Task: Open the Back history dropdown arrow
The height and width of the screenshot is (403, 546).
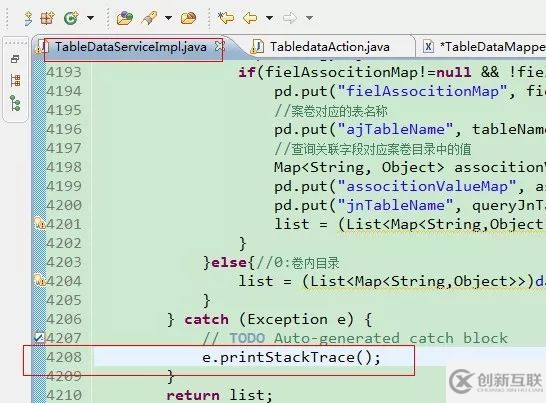Action: point(269,18)
